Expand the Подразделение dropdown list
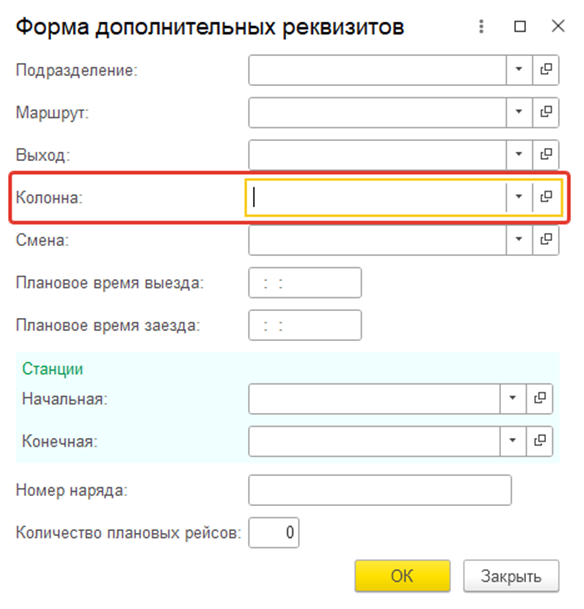 pos(519,70)
